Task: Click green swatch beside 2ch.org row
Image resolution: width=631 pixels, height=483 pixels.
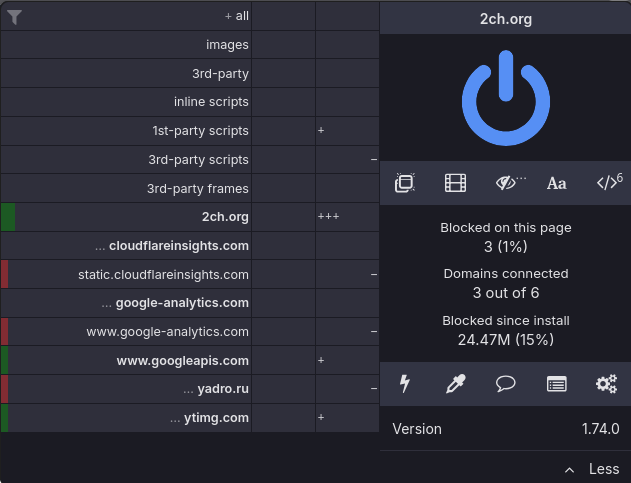Action: (8, 217)
